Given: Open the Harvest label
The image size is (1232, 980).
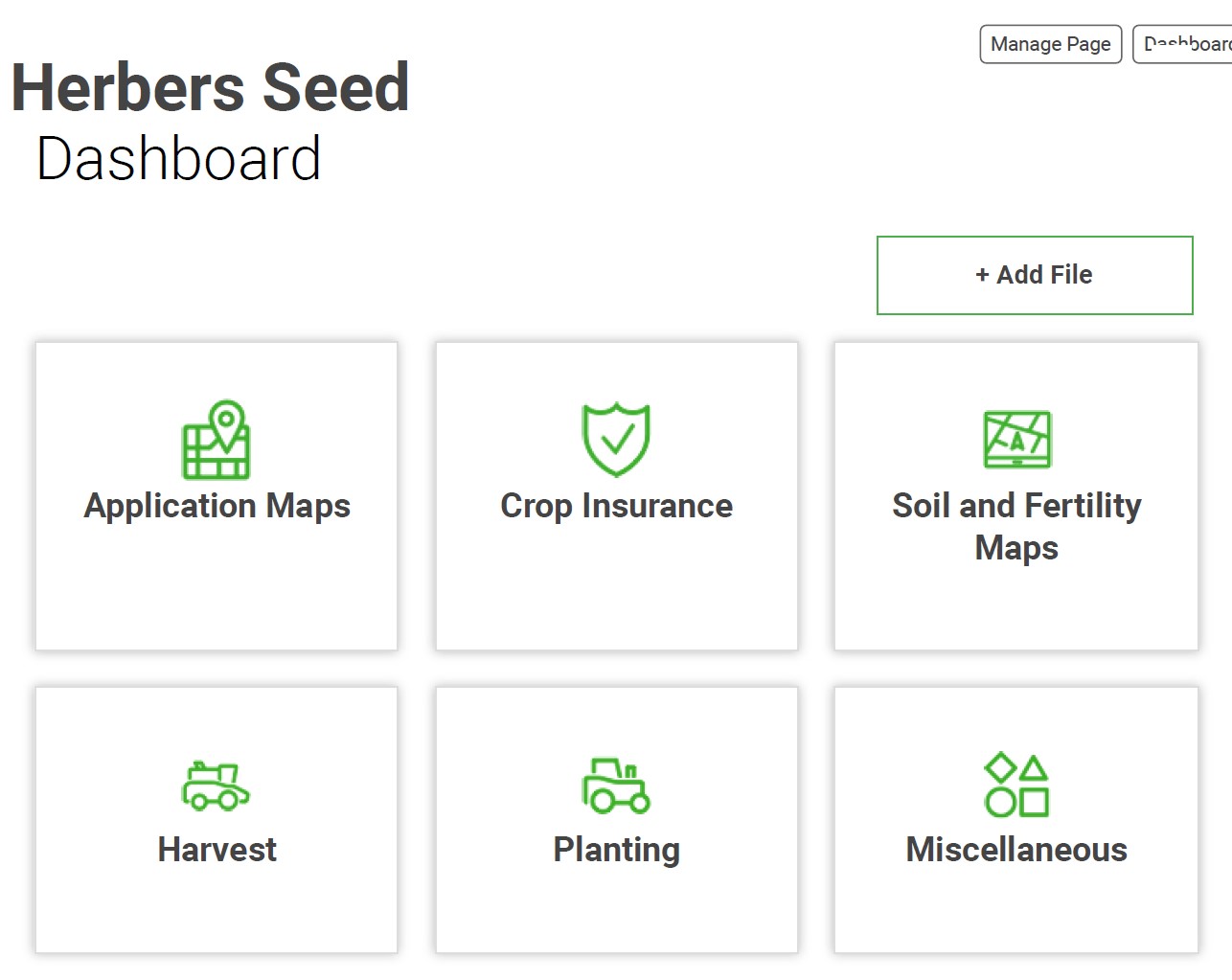Looking at the screenshot, I should (217, 850).
